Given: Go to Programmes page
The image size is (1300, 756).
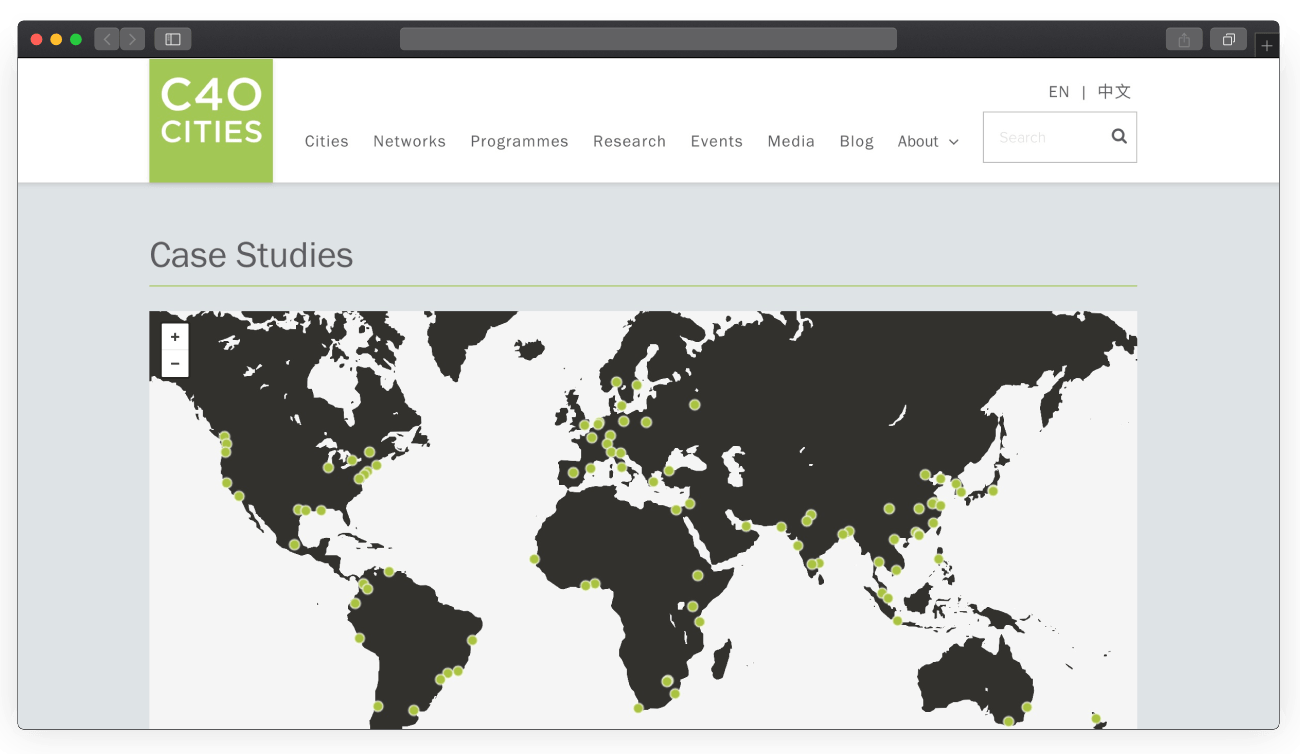Looking at the screenshot, I should 519,141.
